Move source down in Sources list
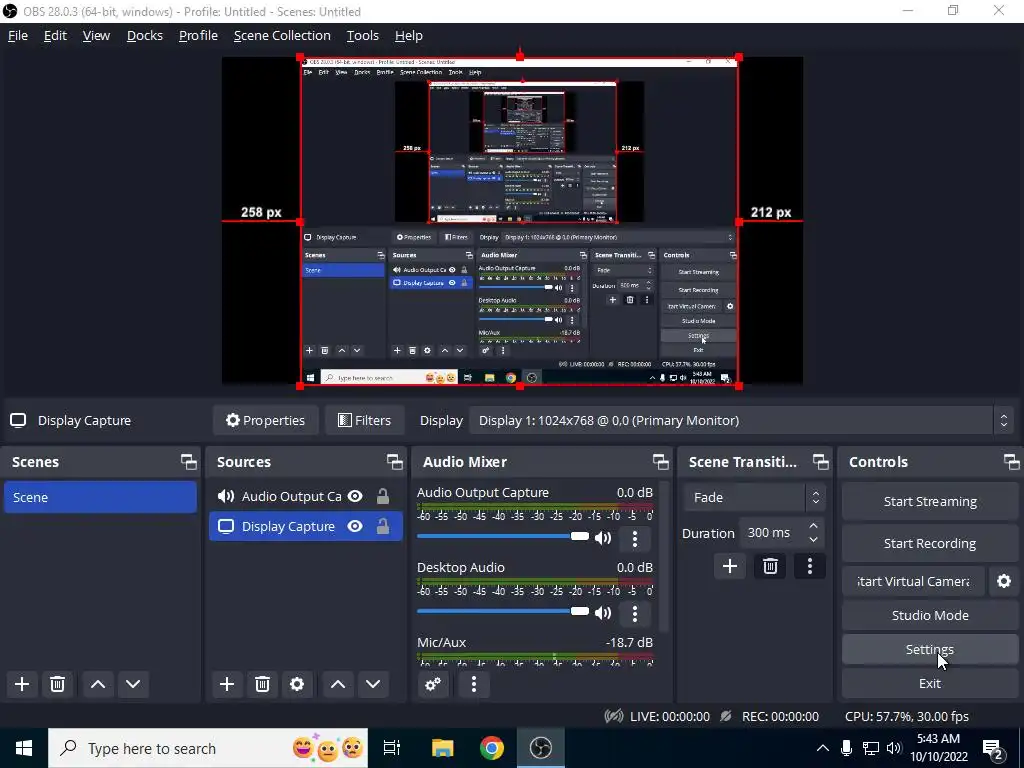 [x=373, y=684]
